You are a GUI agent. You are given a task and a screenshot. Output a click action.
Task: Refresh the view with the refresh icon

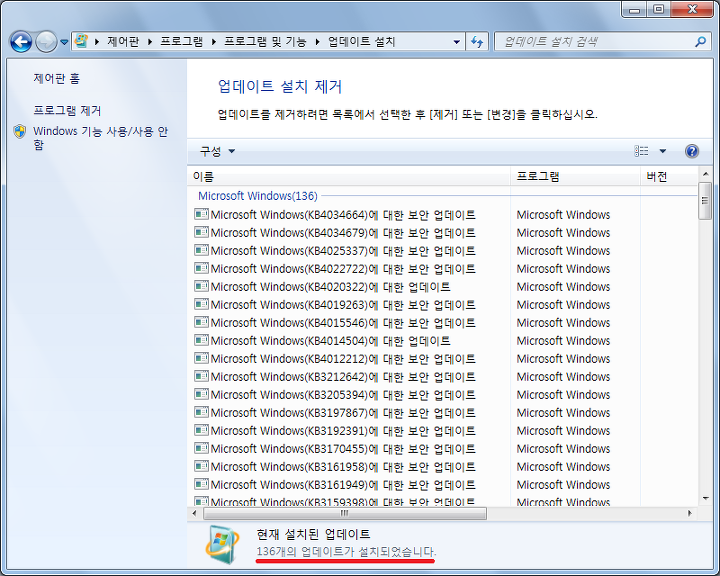(477, 42)
